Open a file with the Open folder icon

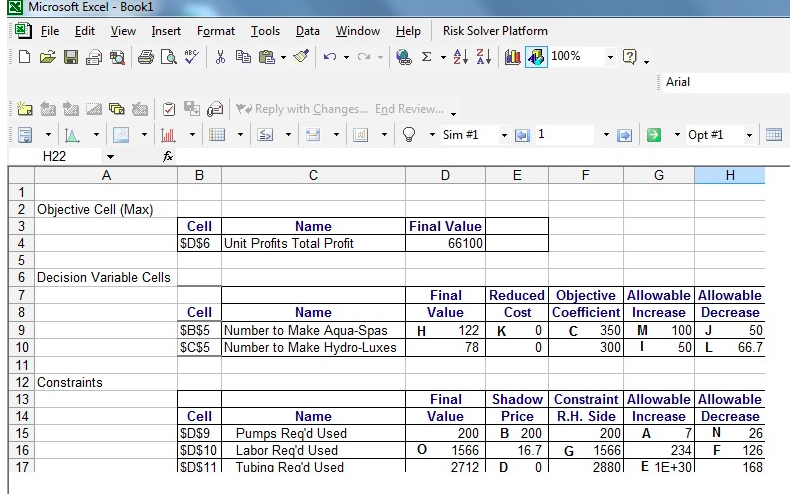(x=47, y=57)
